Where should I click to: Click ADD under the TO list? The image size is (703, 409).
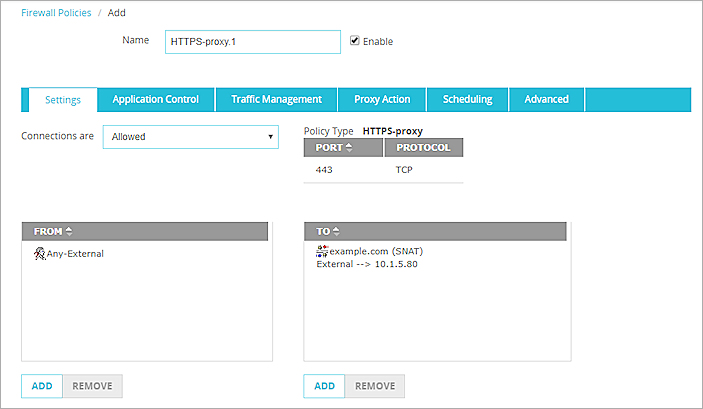click(x=324, y=386)
